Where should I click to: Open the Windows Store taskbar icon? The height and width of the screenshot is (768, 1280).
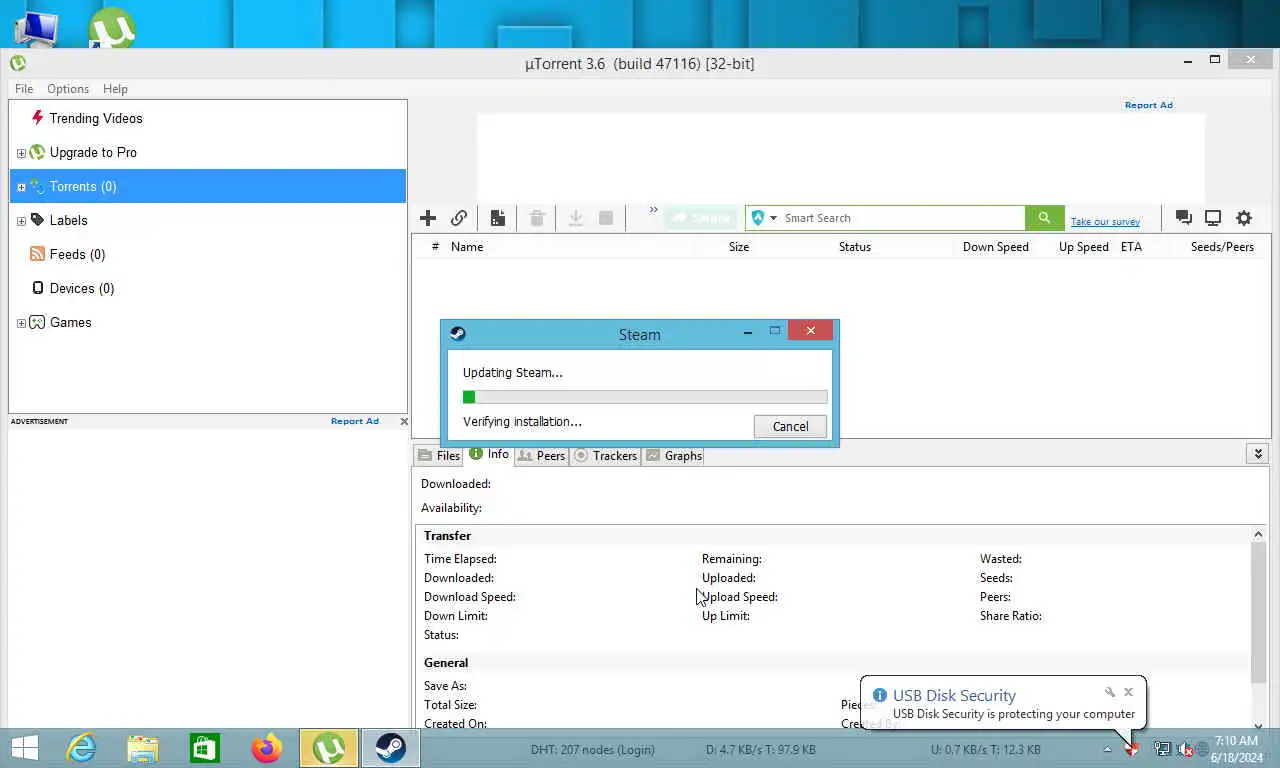point(205,748)
